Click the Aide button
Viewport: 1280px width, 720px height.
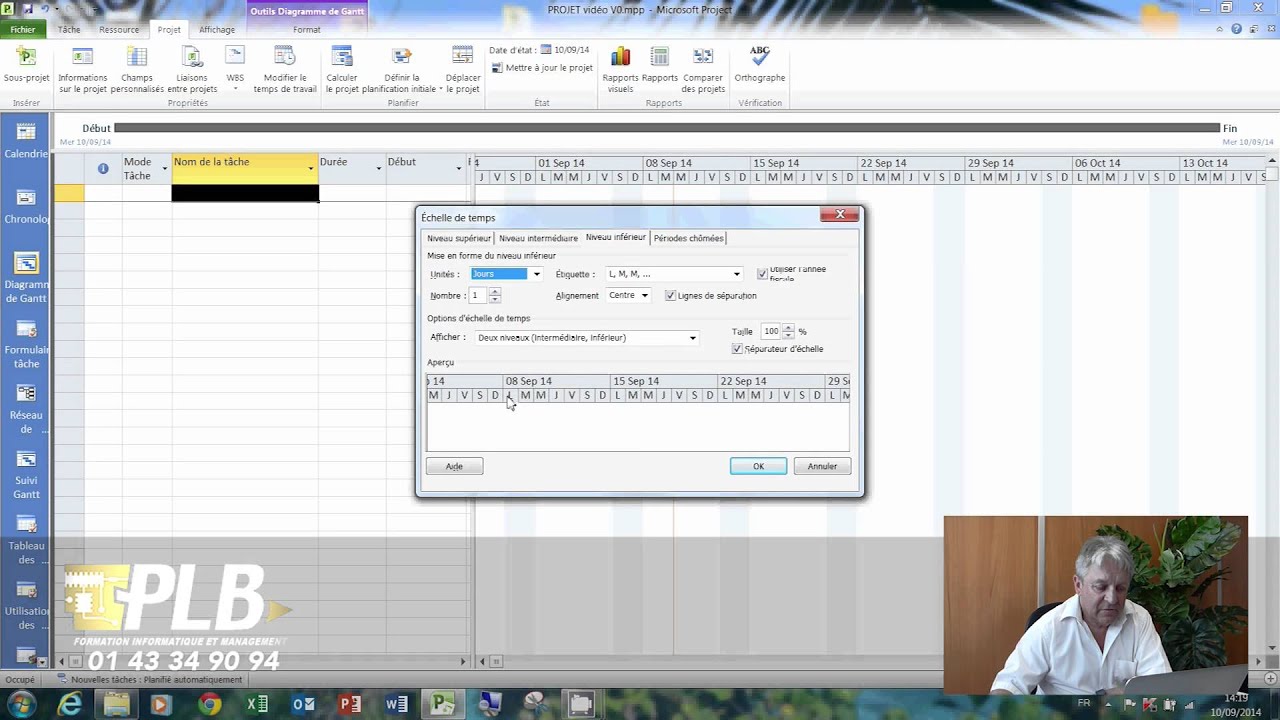[x=454, y=466]
